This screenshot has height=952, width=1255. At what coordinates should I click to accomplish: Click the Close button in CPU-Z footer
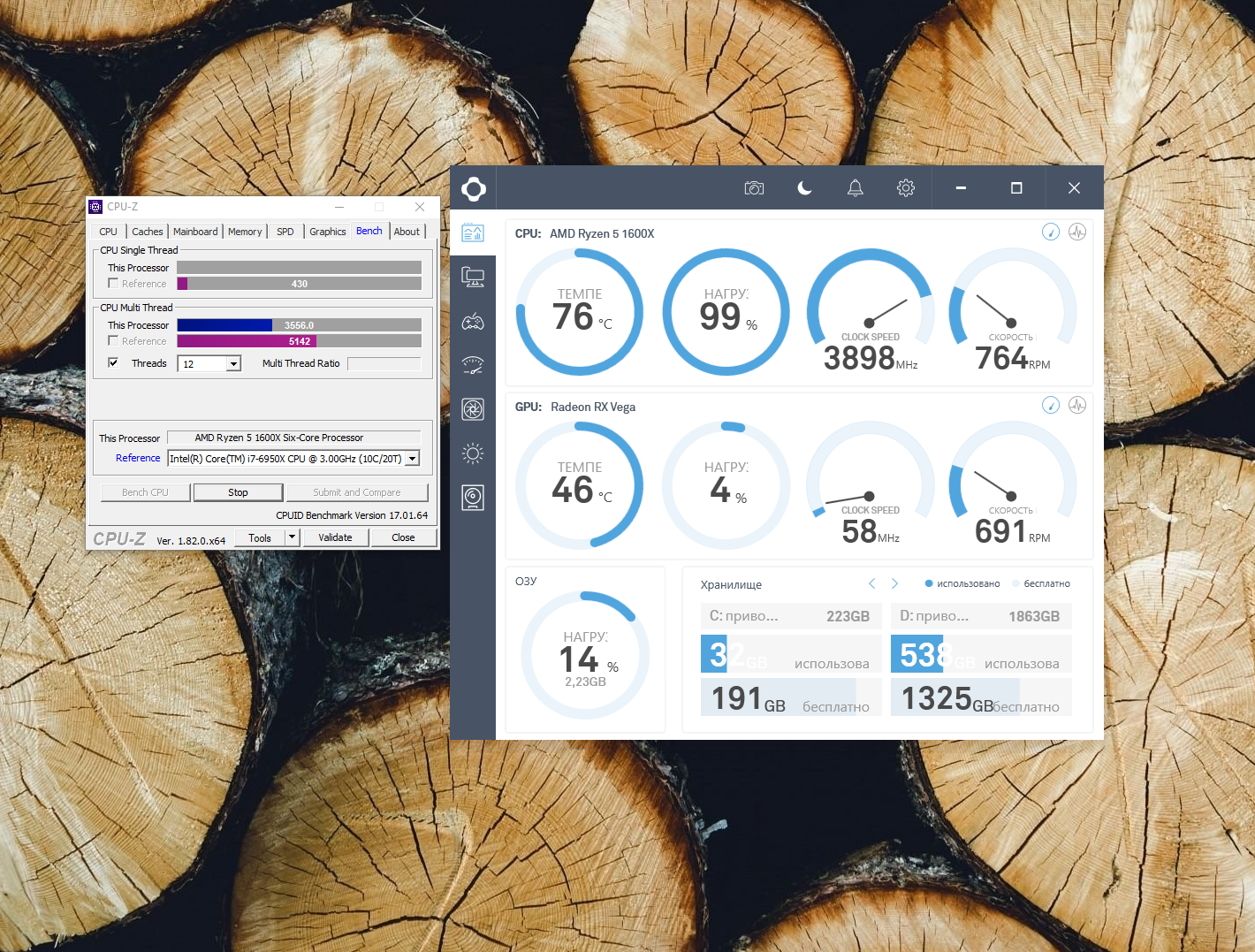tap(403, 537)
